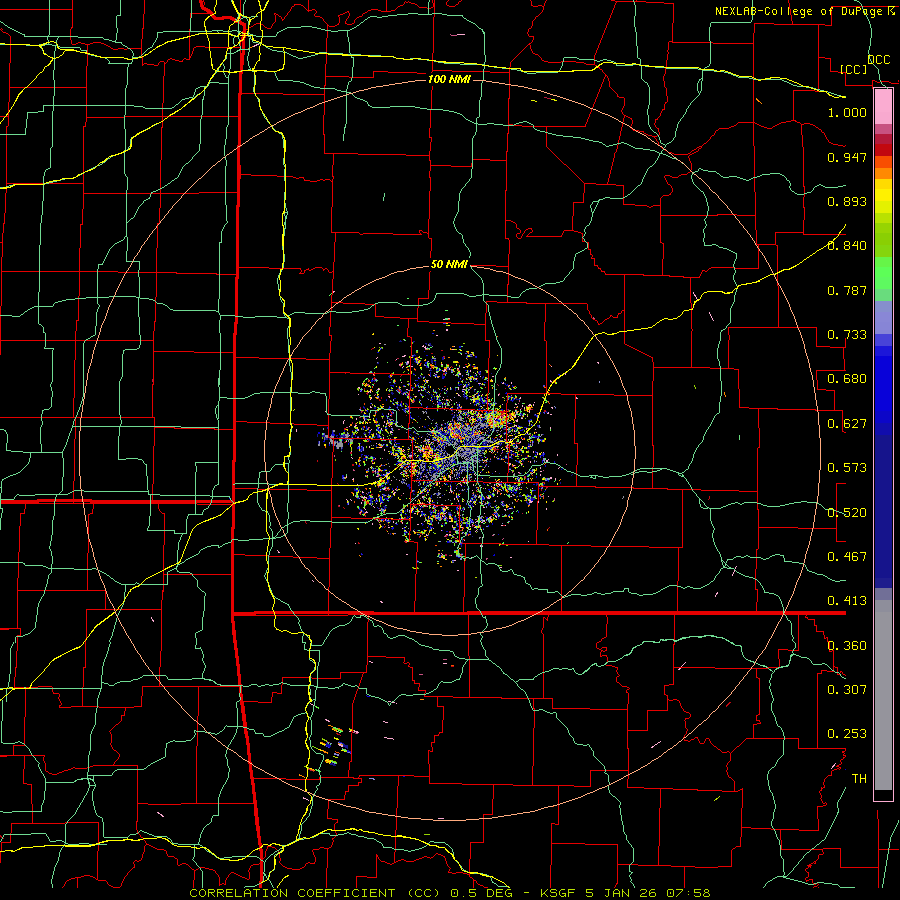Click the pink segment of the color bar
This screenshot has height=900, width=900.
883,107
